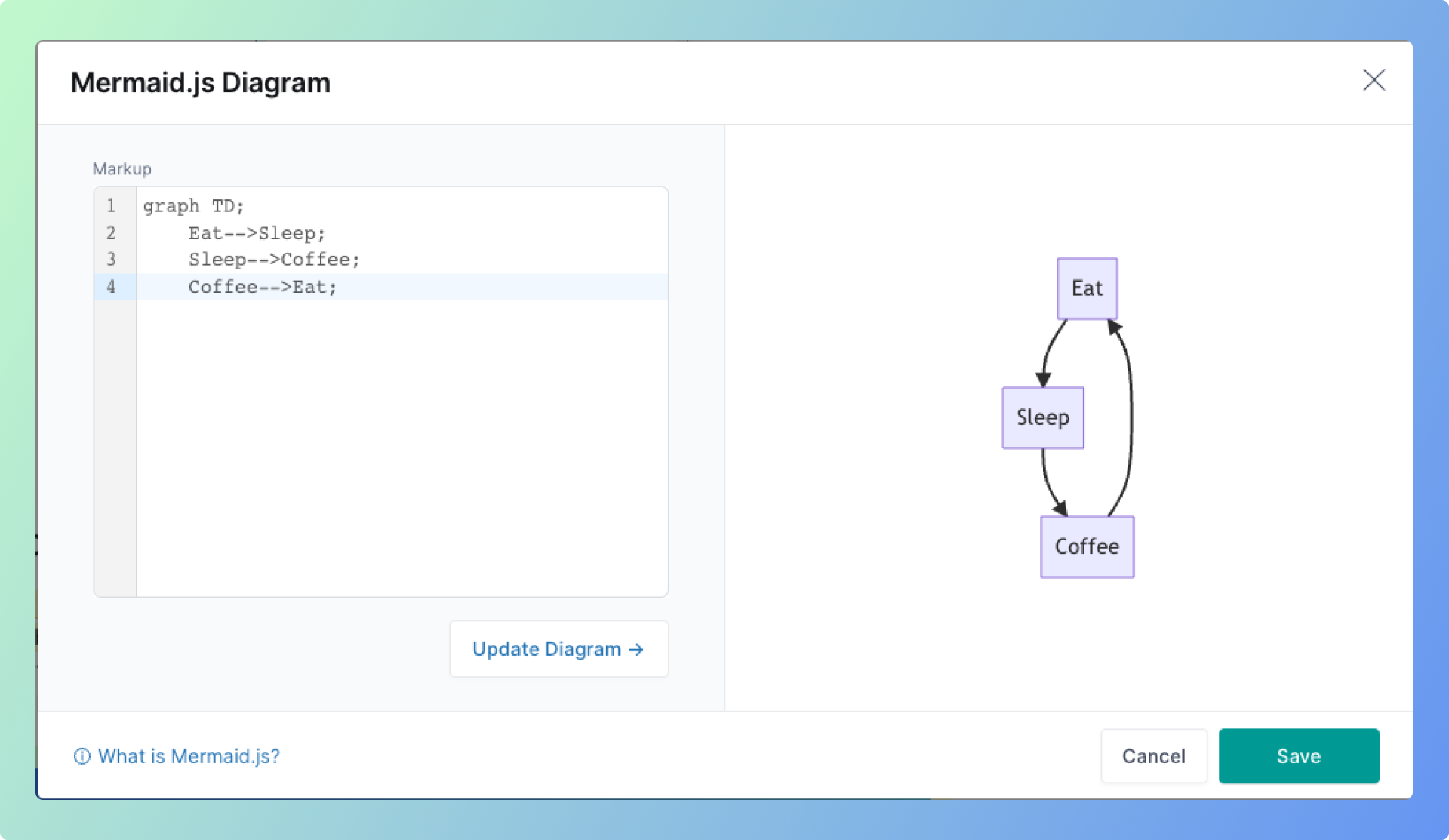Click the Eat-->Sleep markup line

(257, 232)
